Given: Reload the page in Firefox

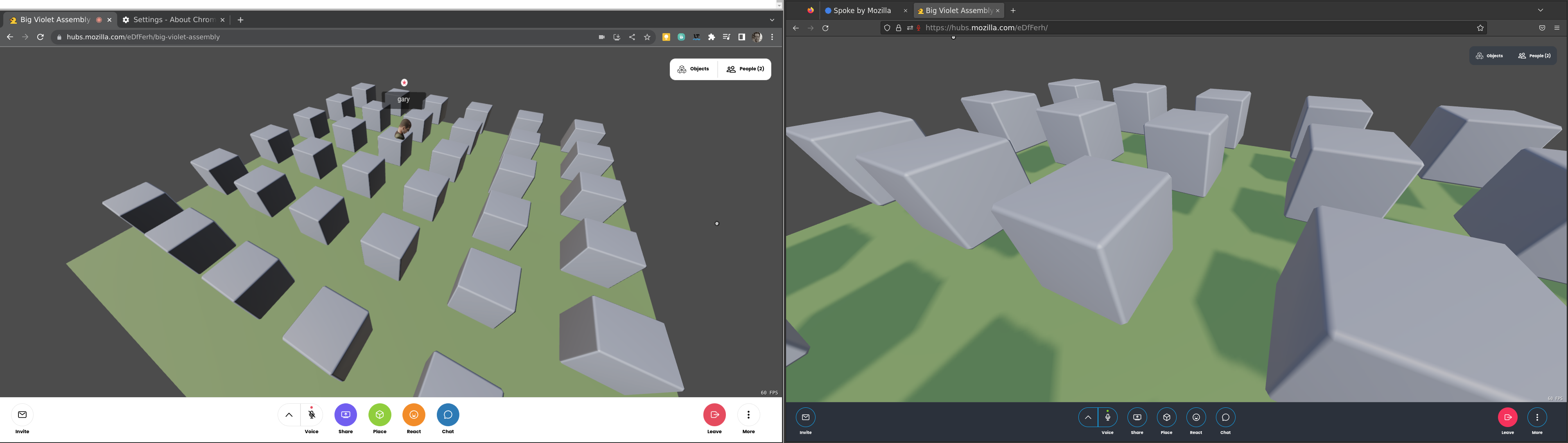Looking at the screenshot, I should coord(825,28).
